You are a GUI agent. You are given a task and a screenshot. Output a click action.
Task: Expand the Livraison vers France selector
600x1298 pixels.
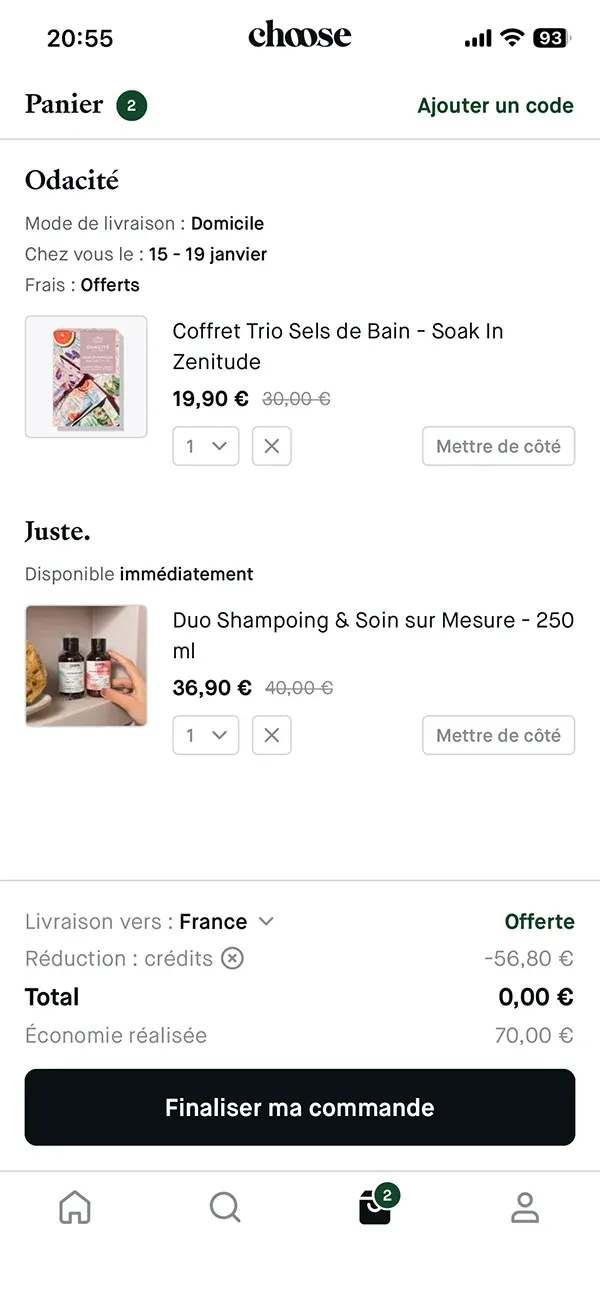266,921
